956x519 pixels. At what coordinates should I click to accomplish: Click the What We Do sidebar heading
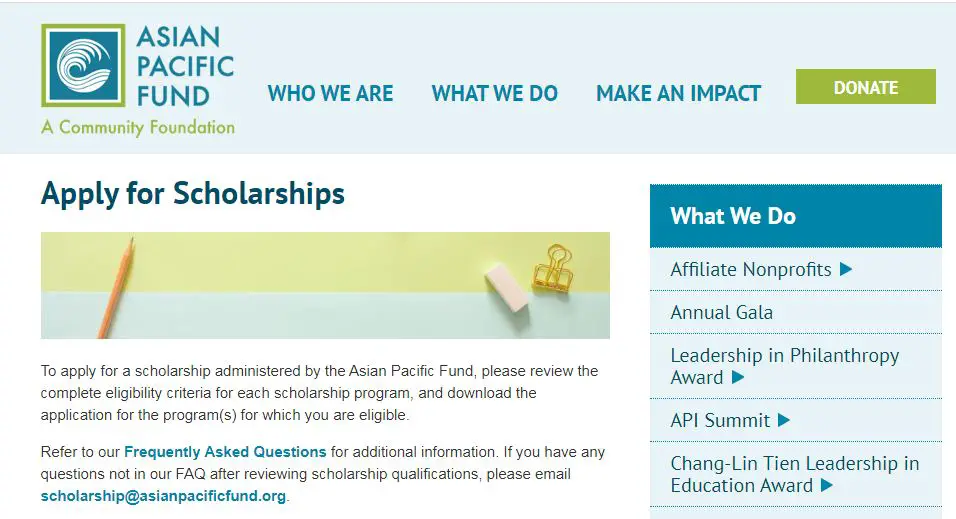(733, 216)
